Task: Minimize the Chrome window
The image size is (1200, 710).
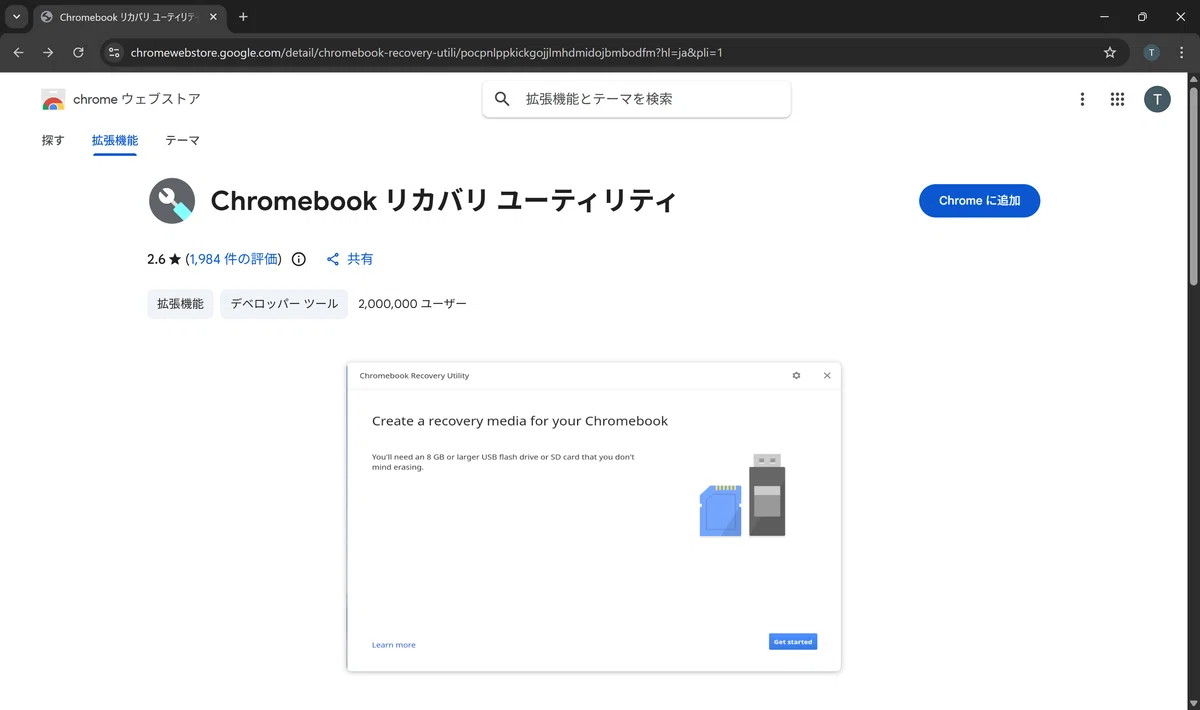Action: (x=1104, y=17)
